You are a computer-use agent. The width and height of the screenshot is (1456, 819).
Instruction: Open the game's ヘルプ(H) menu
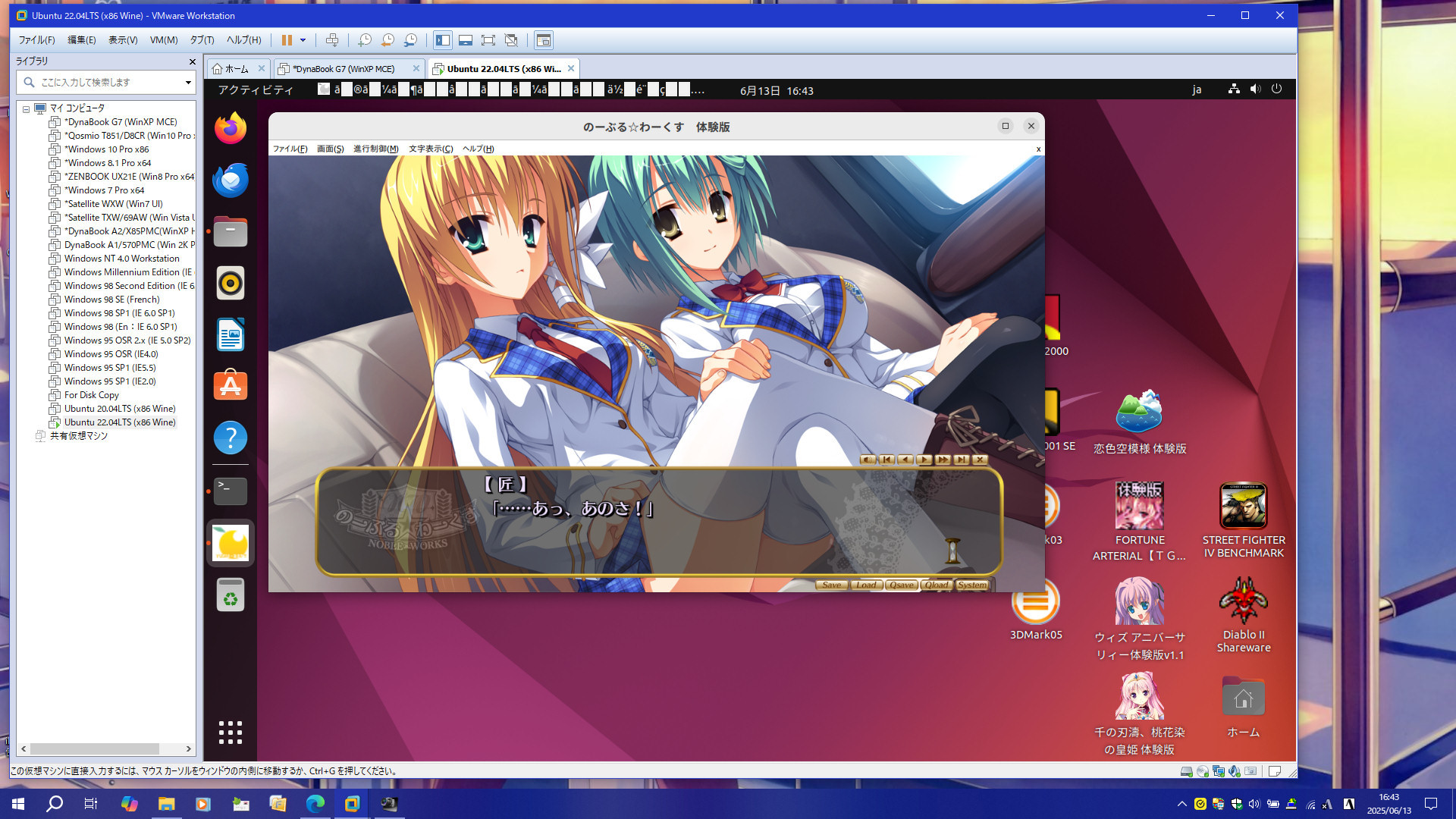tap(478, 149)
